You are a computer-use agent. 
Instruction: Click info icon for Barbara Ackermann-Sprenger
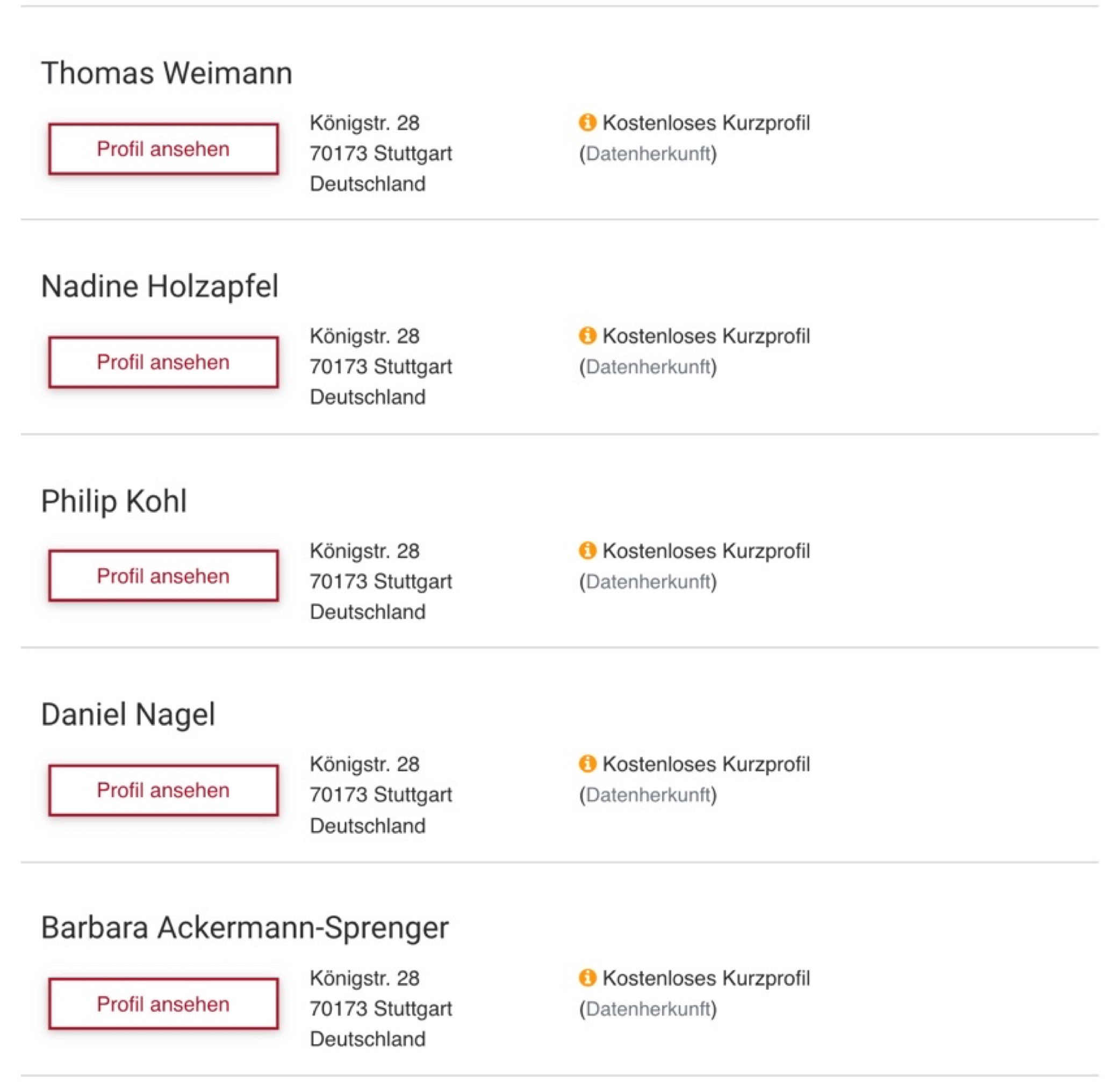coord(587,977)
